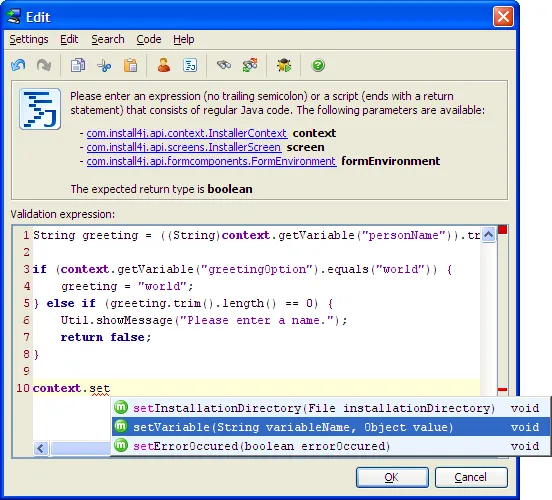This screenshot has width=552, height=500.
Task: Click the scroll-up arrow of editor
Action: [489, 235]
